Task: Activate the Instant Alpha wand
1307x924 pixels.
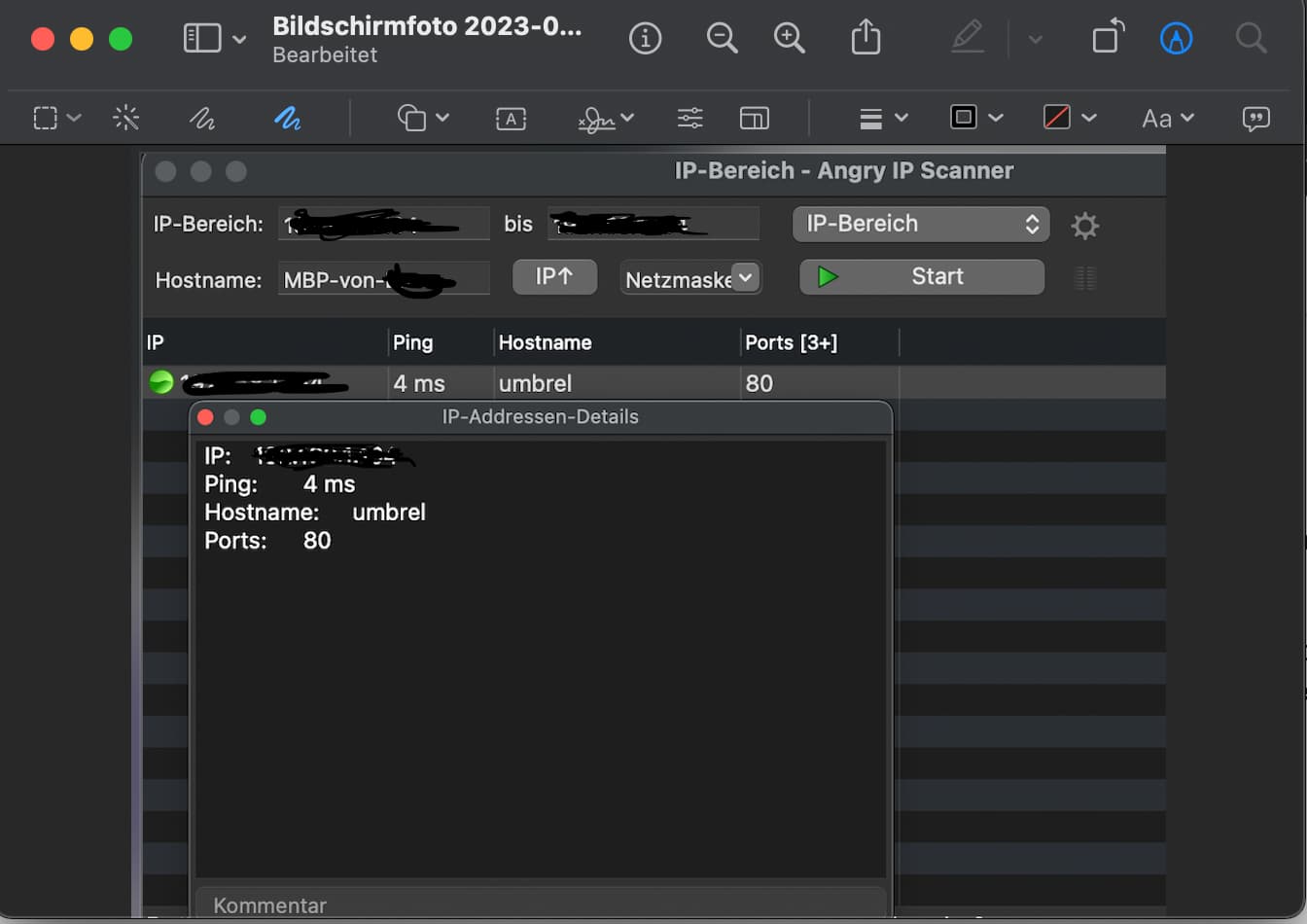Action: pyautogui.click(x=125, y=118)
